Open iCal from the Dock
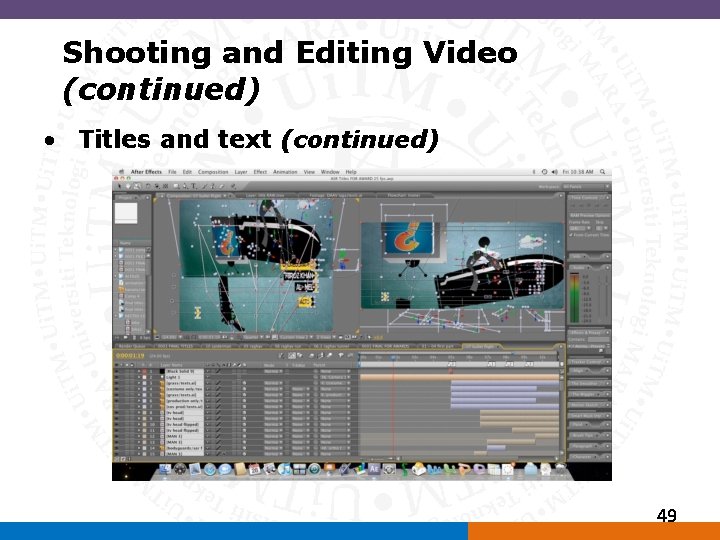This screenshot has width=720, height=540. (x=254, y=469)
